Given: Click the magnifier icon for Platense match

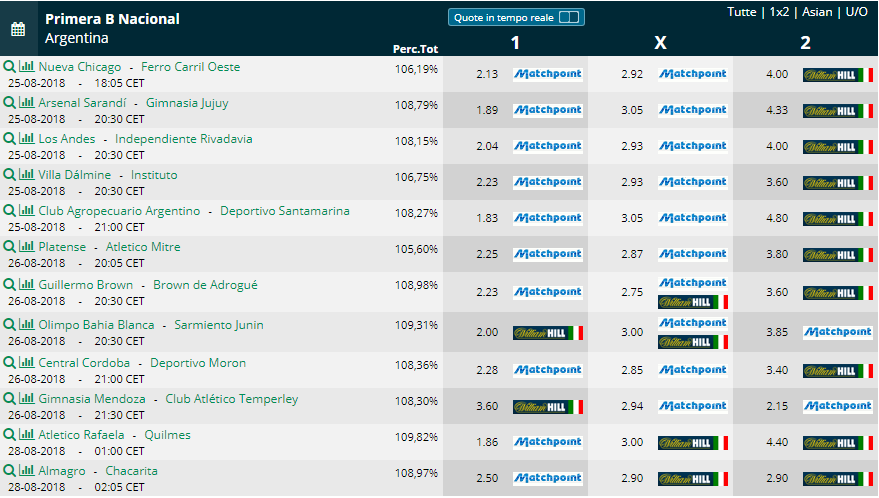Looking at the screenshot, I should click(x=9, y=247).
